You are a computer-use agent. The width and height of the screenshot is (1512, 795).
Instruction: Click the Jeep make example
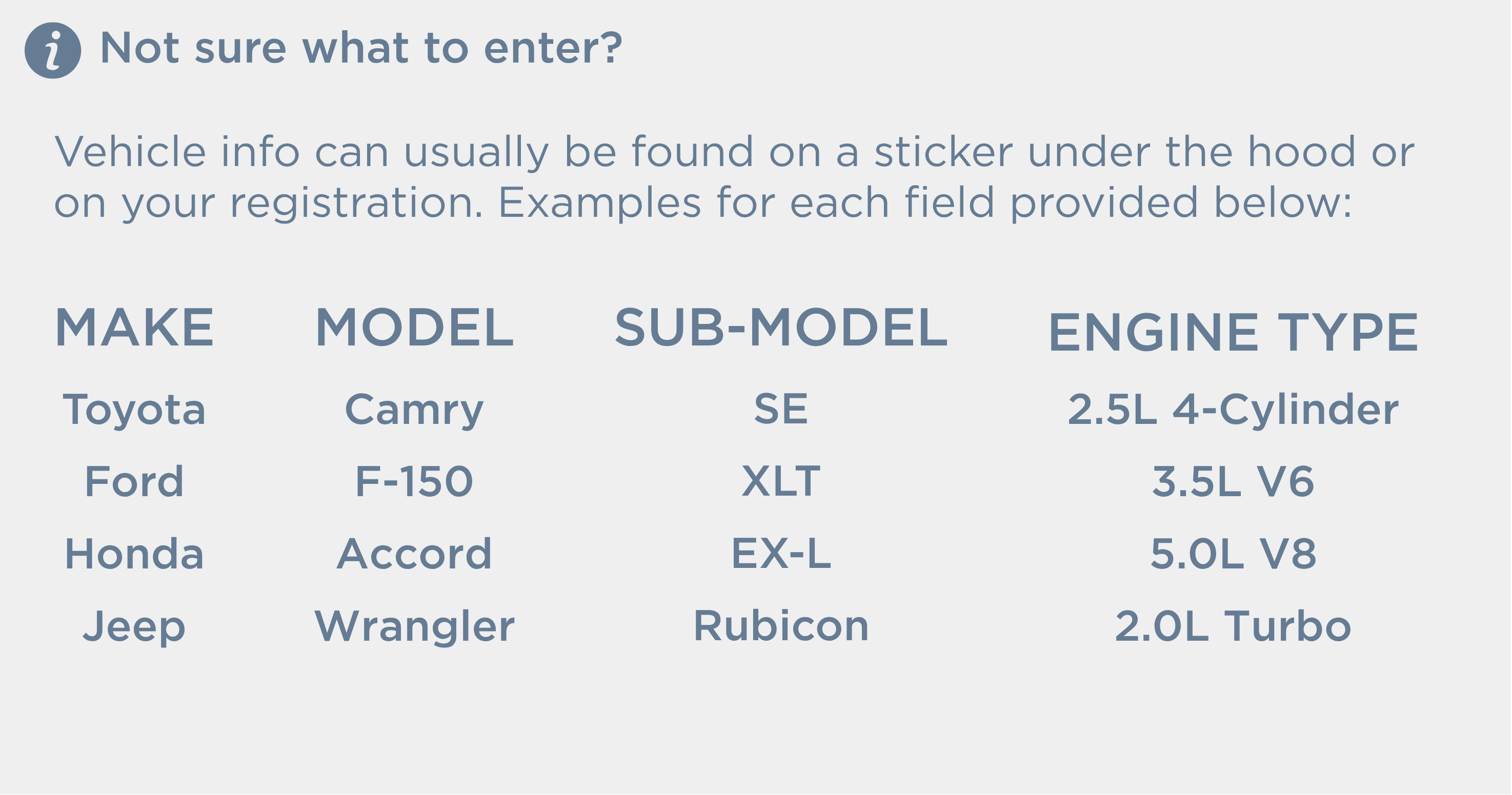pyautogui.click(x=134, y=626)
